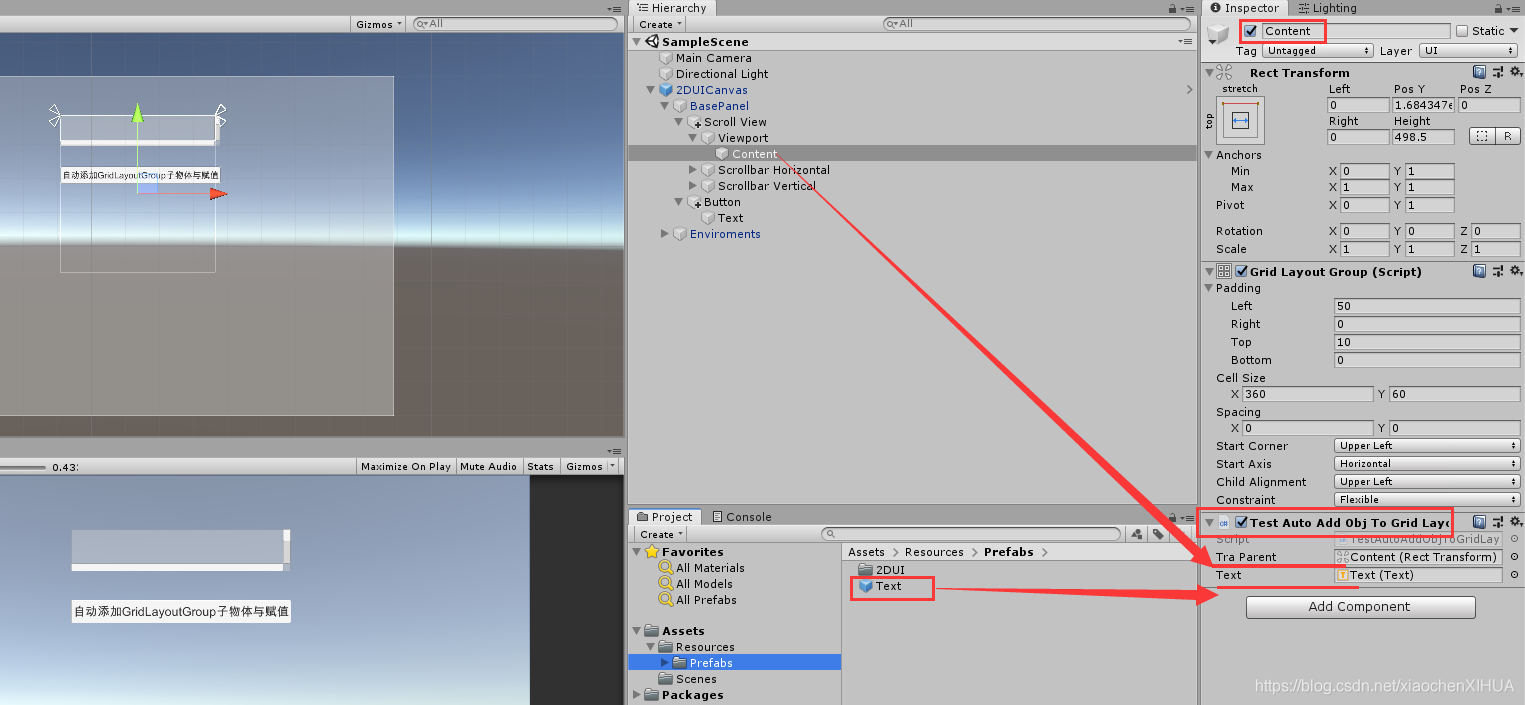
Task: Open the Start Corner dropdown
Action: coord(1427,445)
